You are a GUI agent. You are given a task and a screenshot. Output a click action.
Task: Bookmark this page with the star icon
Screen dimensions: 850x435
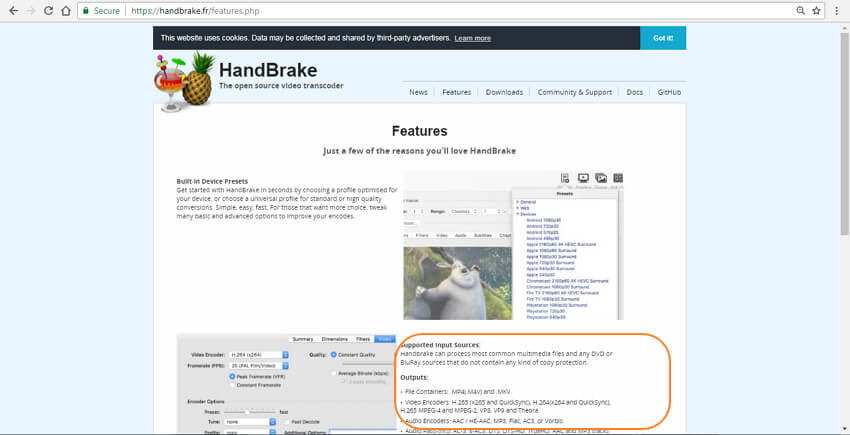816,11
